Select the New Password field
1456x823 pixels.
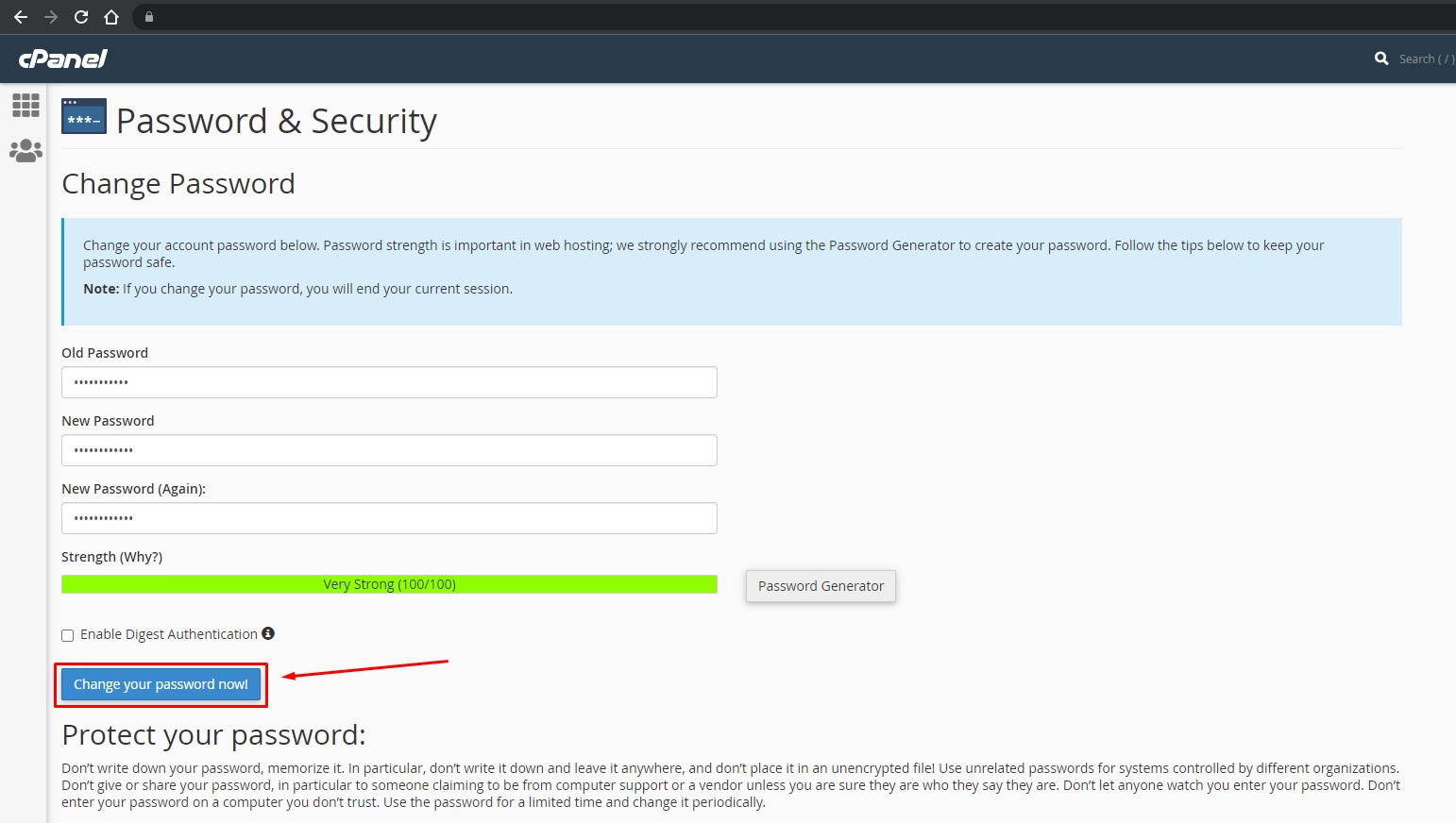click(388, 450)
